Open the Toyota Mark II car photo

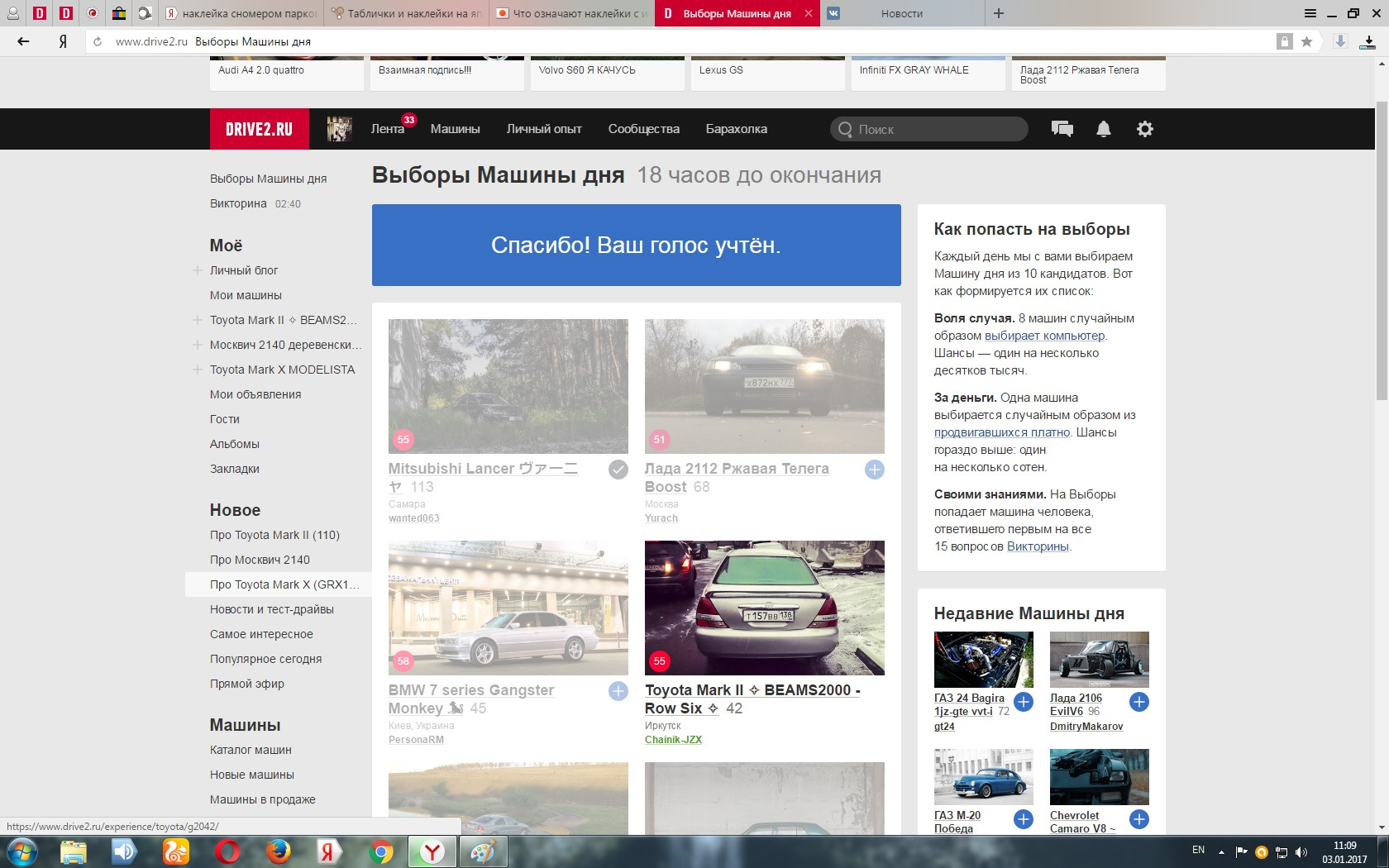point(765,608)
